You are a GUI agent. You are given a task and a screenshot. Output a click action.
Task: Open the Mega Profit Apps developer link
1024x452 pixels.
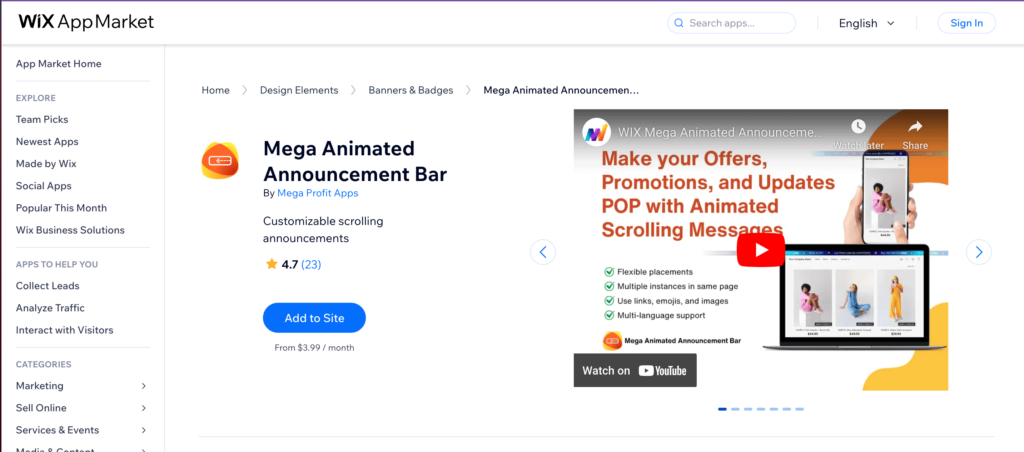(317, 193)
